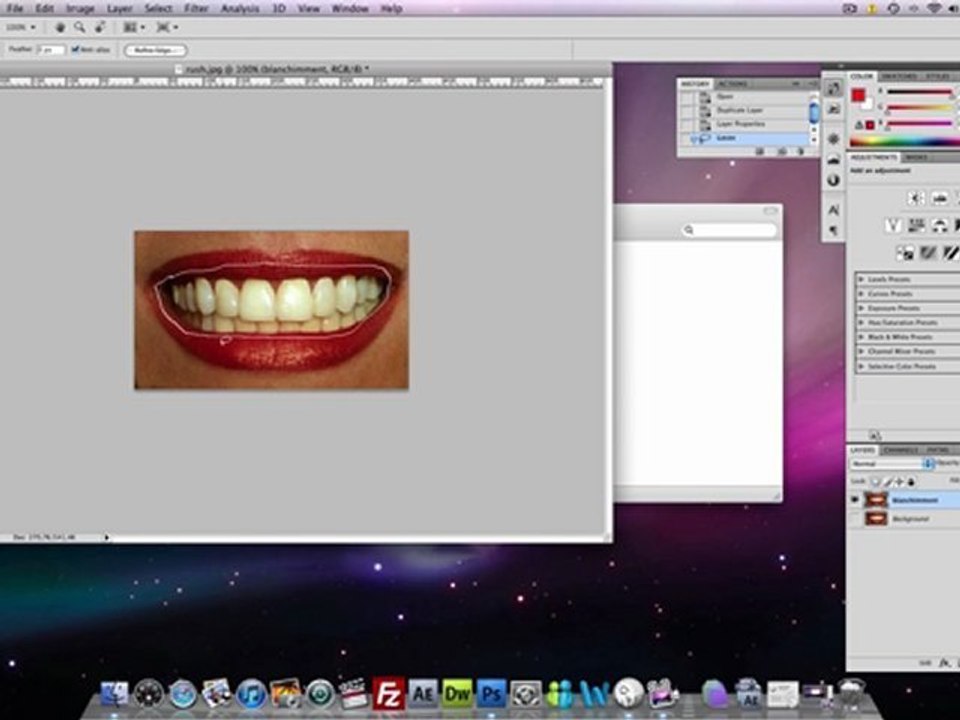Show the Background layer via its visibility box
Viewport: 960px width, 720px height.
tap(855, 519)
